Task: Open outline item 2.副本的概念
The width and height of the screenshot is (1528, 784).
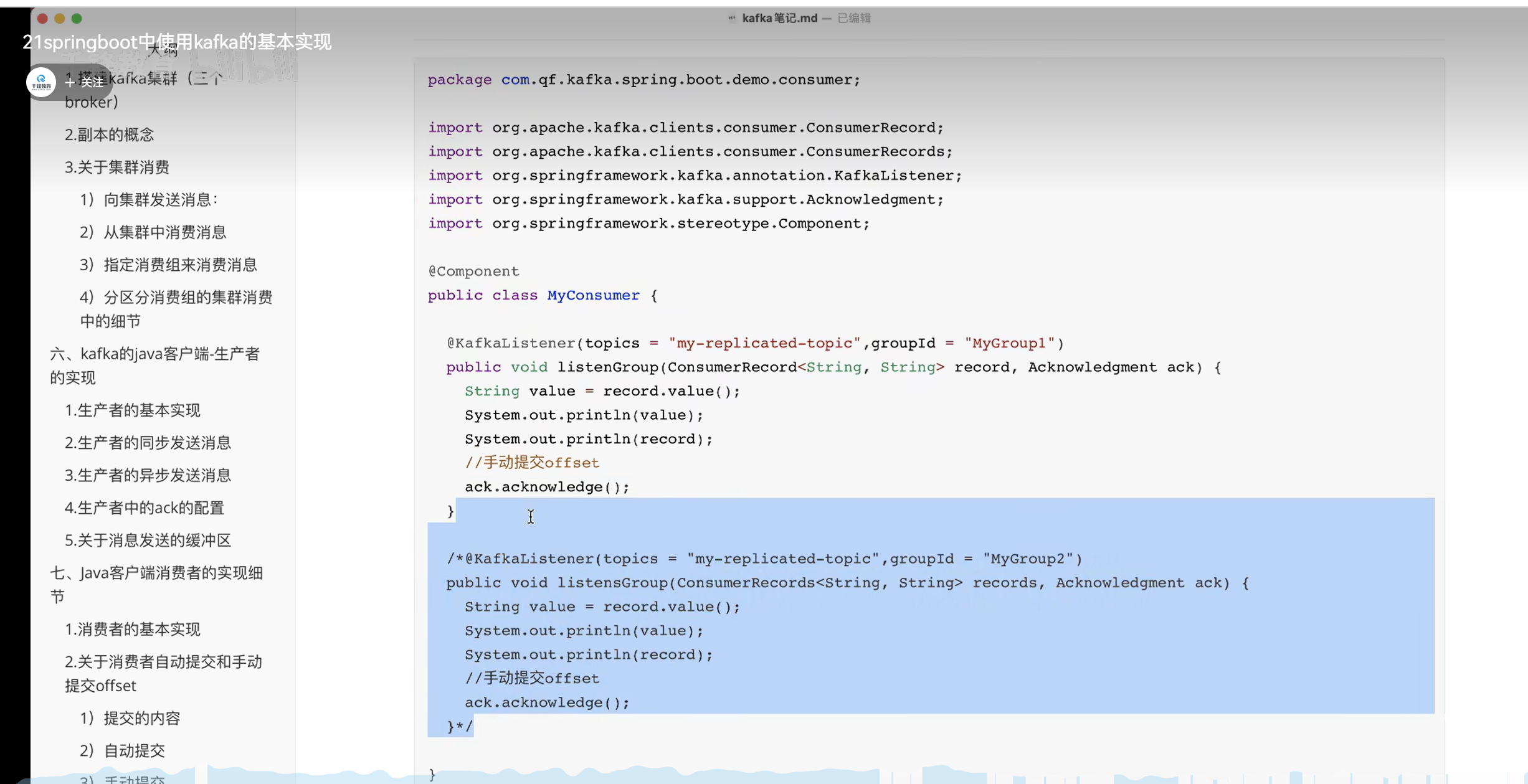Action: coord(109,135)
